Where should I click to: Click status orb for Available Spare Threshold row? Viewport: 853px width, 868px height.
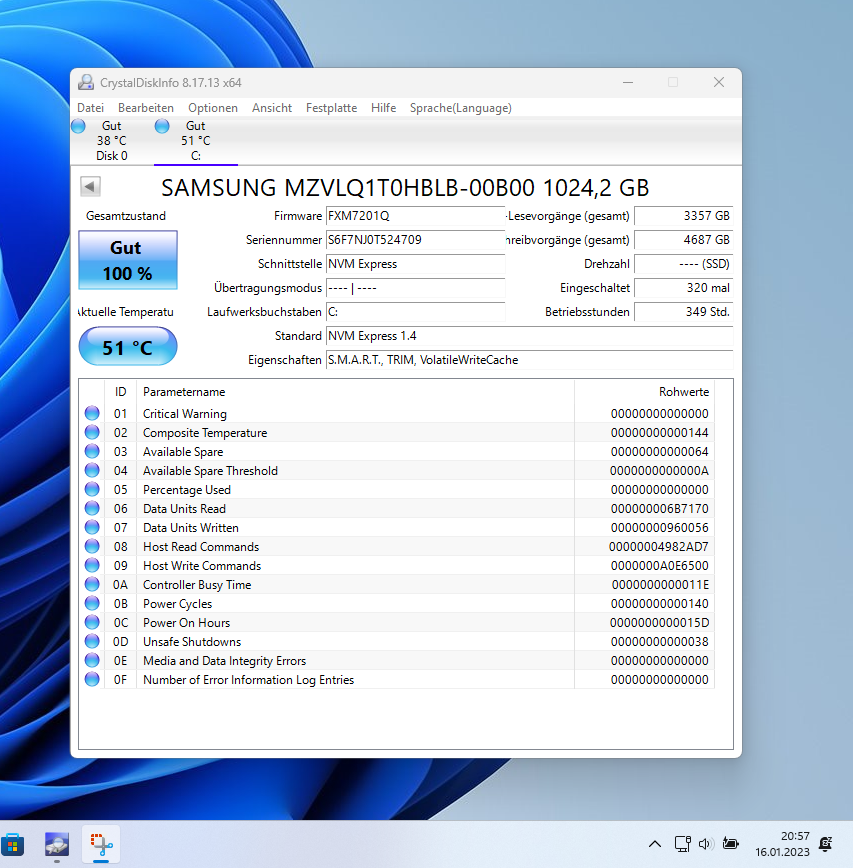pos(92,471)
